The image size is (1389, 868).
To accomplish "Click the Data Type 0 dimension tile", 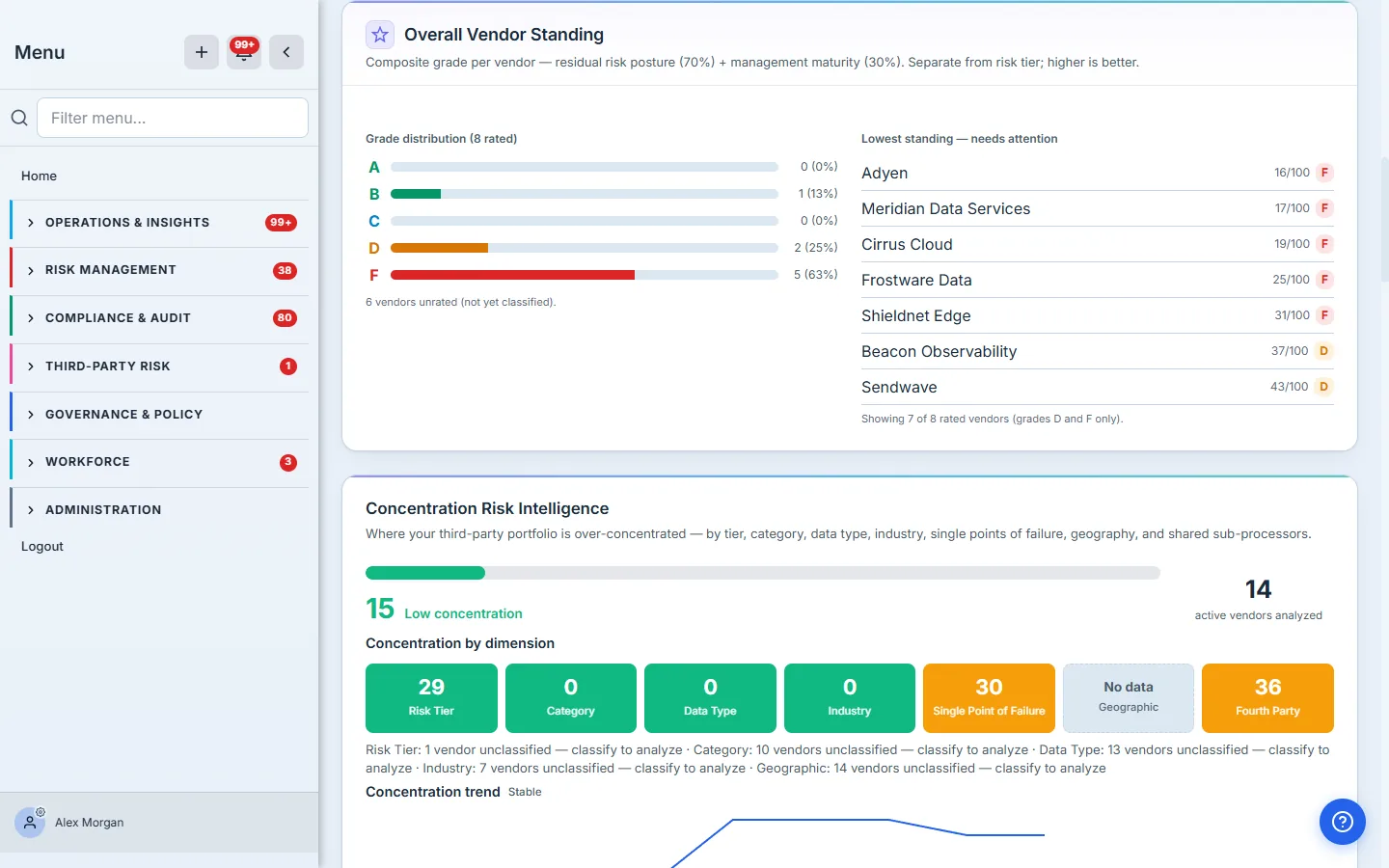I will [x=710, y=698].
